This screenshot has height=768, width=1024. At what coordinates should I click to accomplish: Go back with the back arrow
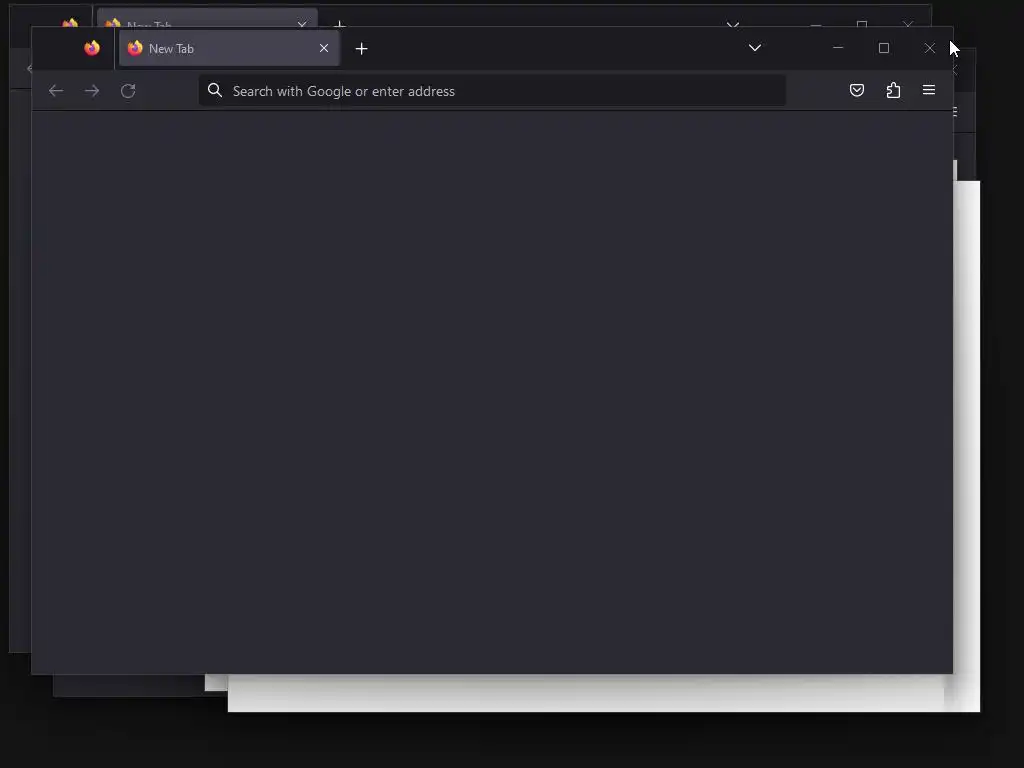click(56, 91)
